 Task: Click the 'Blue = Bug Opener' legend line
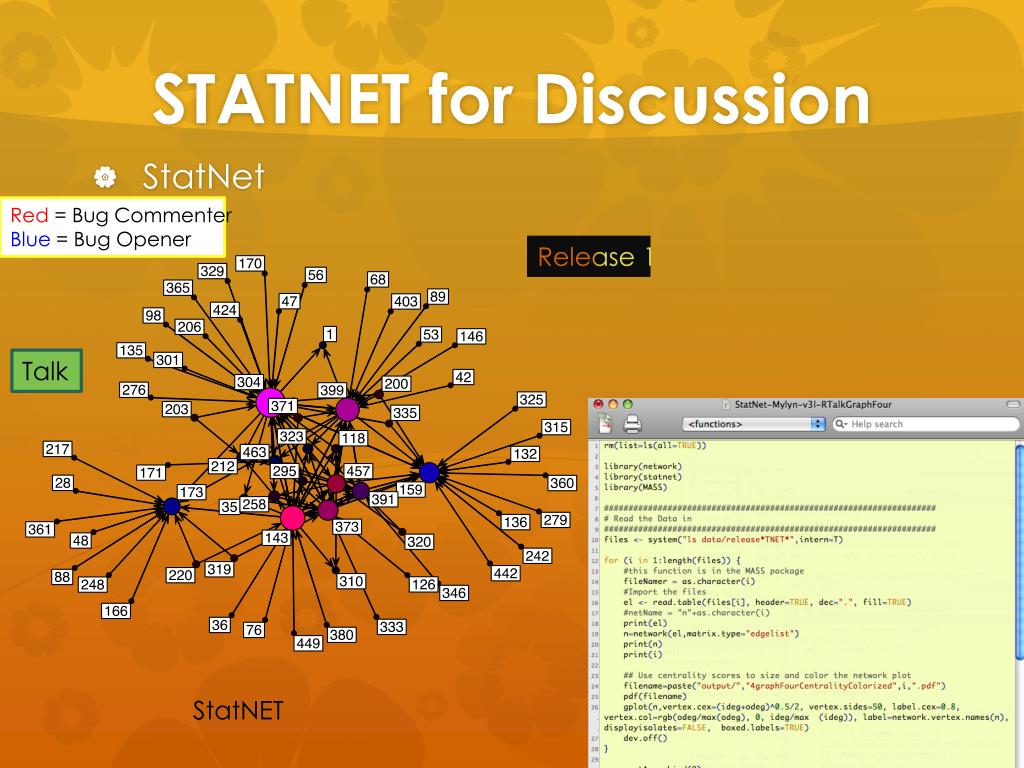(x=101, y=240)
